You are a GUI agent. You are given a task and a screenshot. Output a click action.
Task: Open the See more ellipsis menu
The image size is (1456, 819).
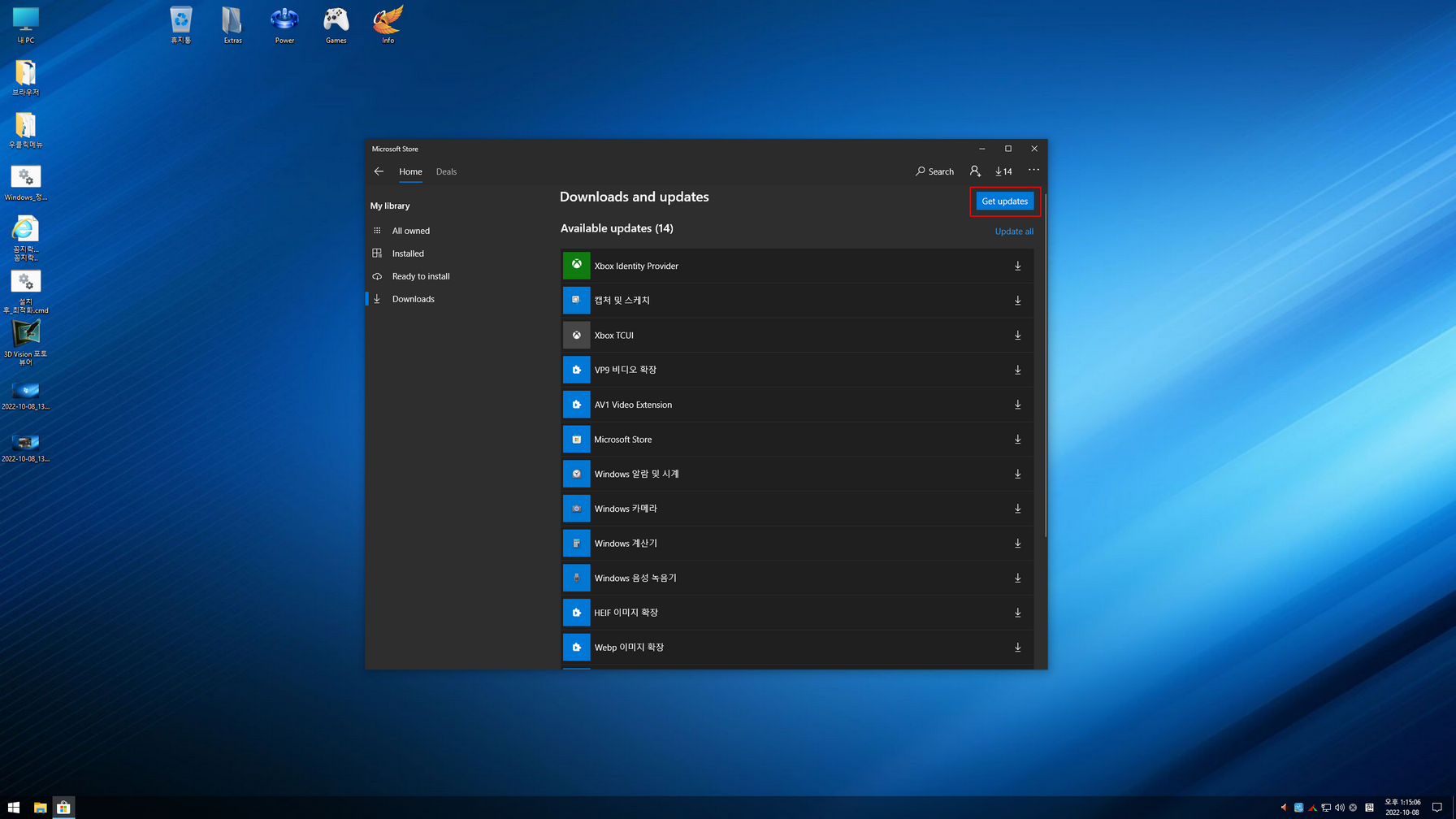[x=1033, y=170]
